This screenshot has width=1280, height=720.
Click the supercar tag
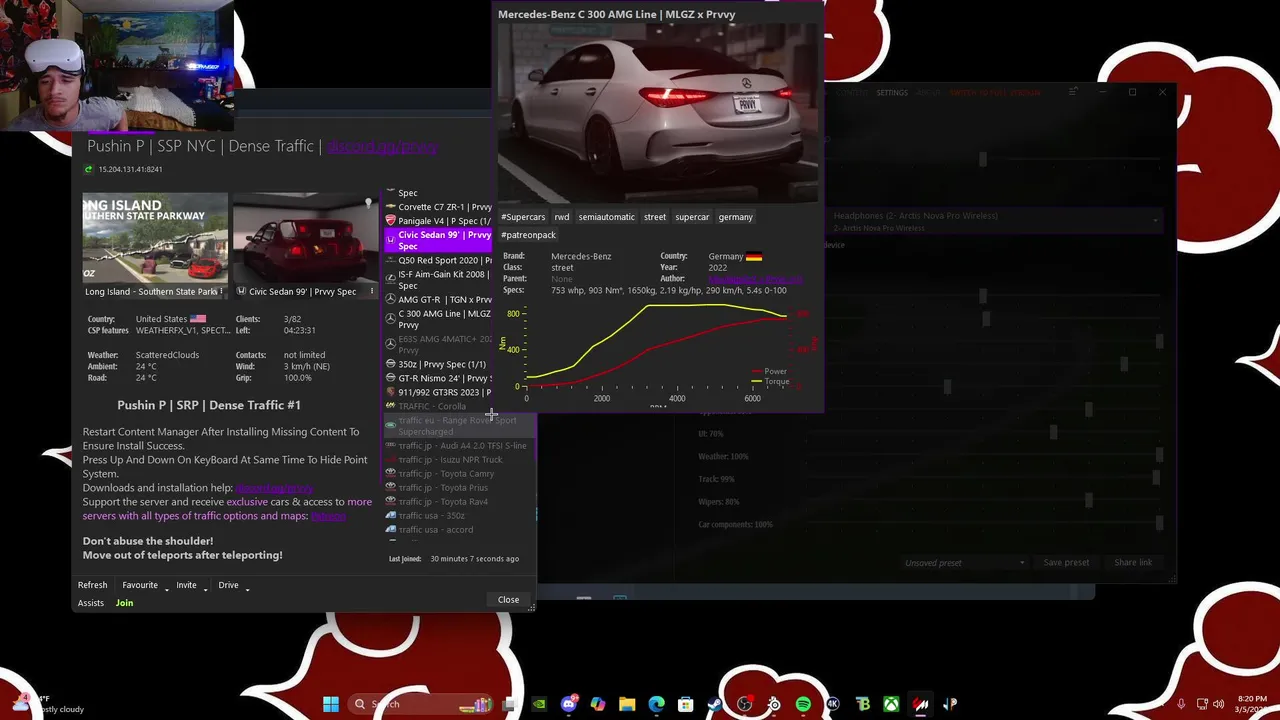(692, 217)
